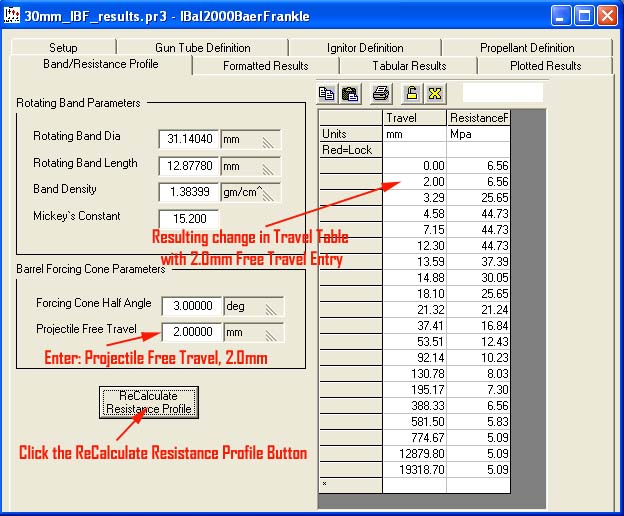The width and height of the screenshot is (624, 516).
Task: Open the Gun Tube Definition tab
Action: click(x=202, y=48)
